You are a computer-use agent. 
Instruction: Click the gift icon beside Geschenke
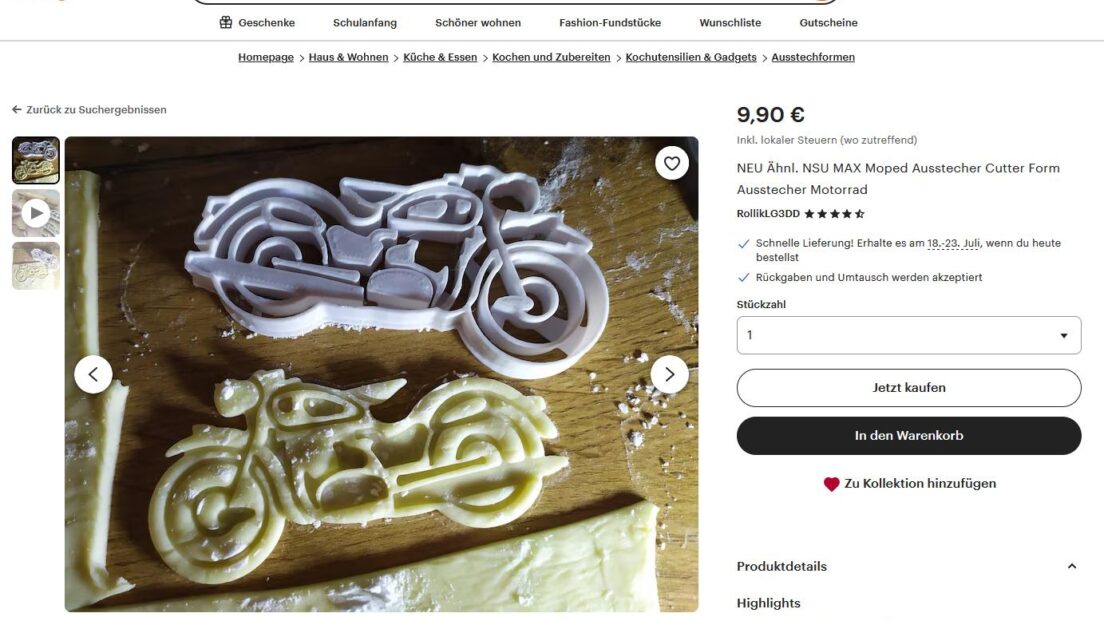225,23
